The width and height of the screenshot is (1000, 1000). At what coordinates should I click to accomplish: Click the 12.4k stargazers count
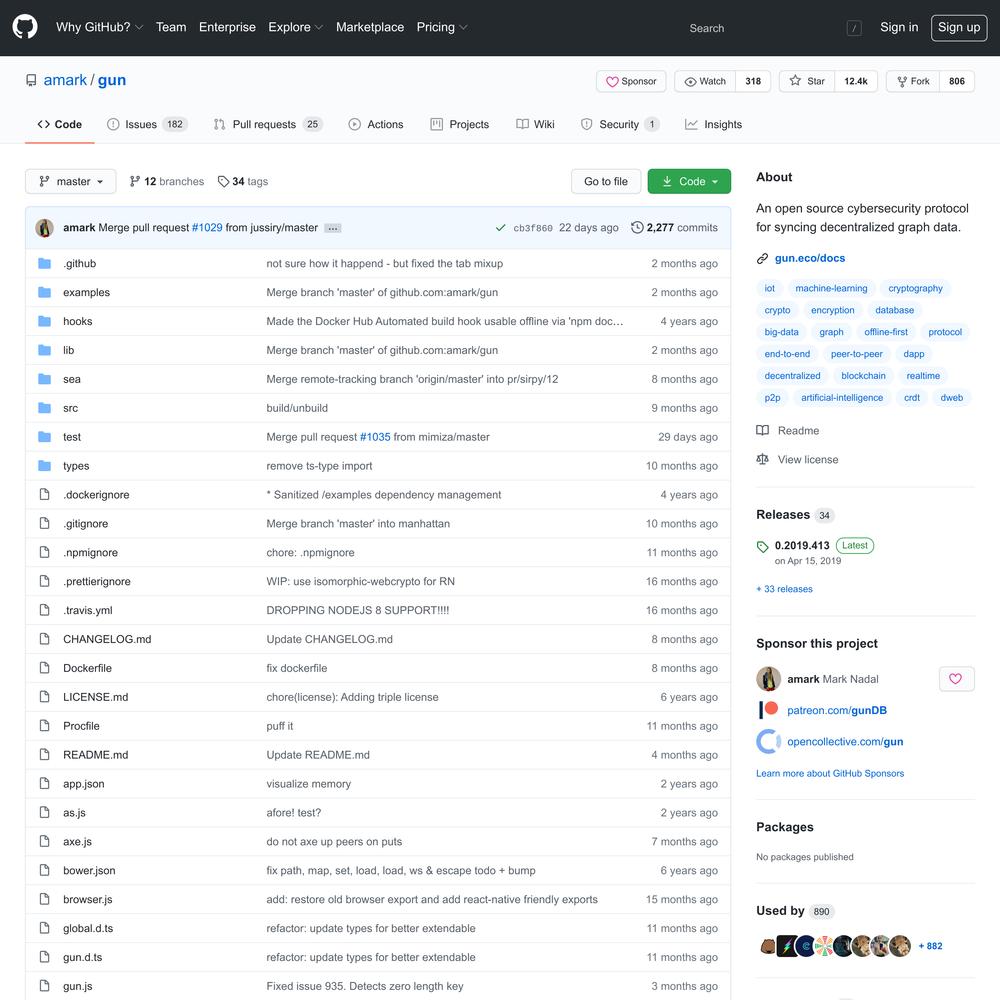click(856, 81)
